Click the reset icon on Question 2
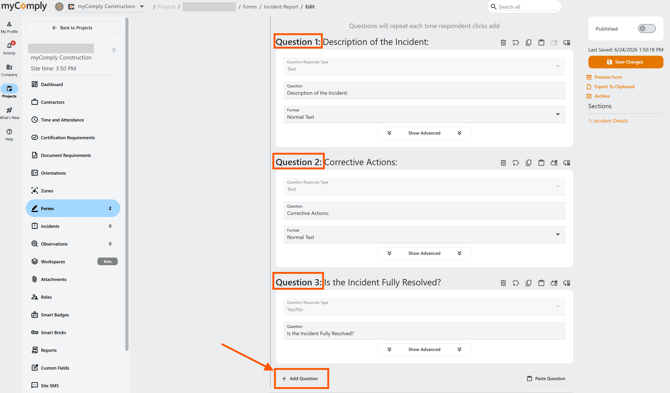Image resolution: width=670 pixels, height=393 pixels. (x=516, y=163)
